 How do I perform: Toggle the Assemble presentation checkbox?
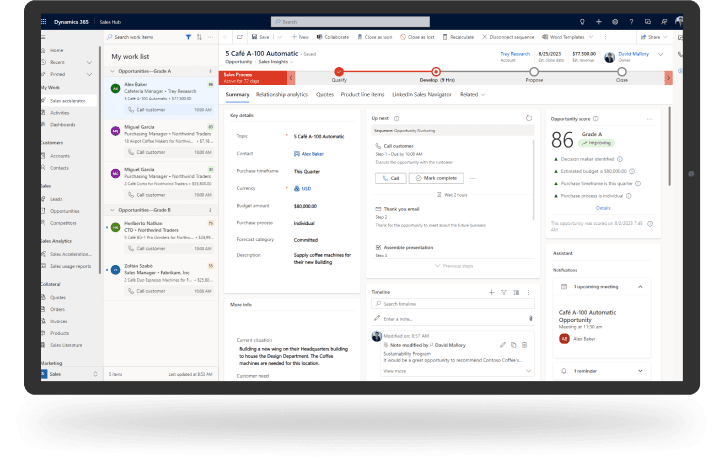(x=377, y=246)
